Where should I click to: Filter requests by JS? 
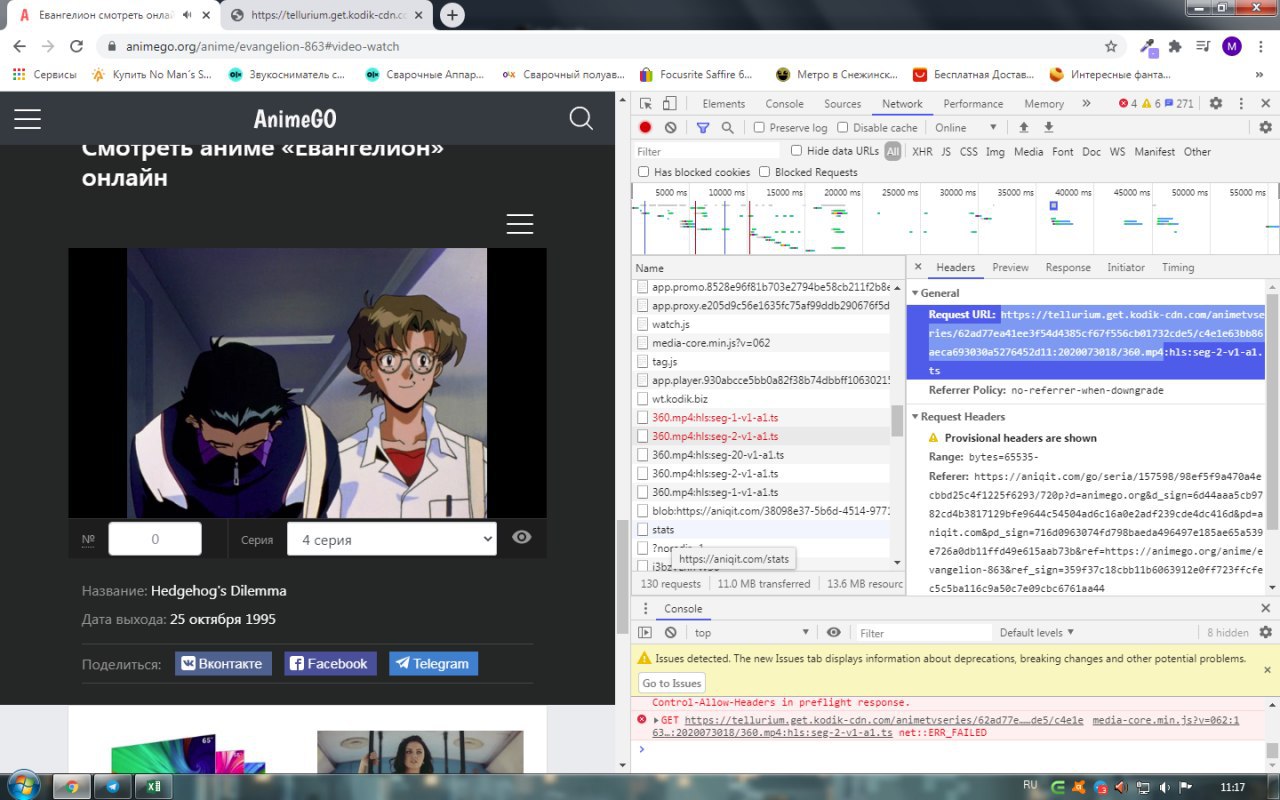[x=946, y=152]
